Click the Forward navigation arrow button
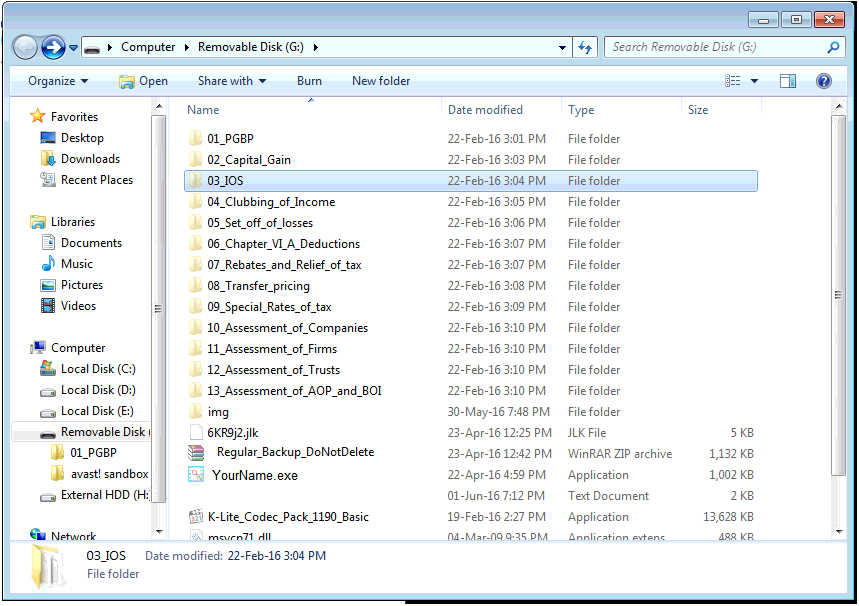The height and width of the screenshot is (606, 859). point(53,47)
